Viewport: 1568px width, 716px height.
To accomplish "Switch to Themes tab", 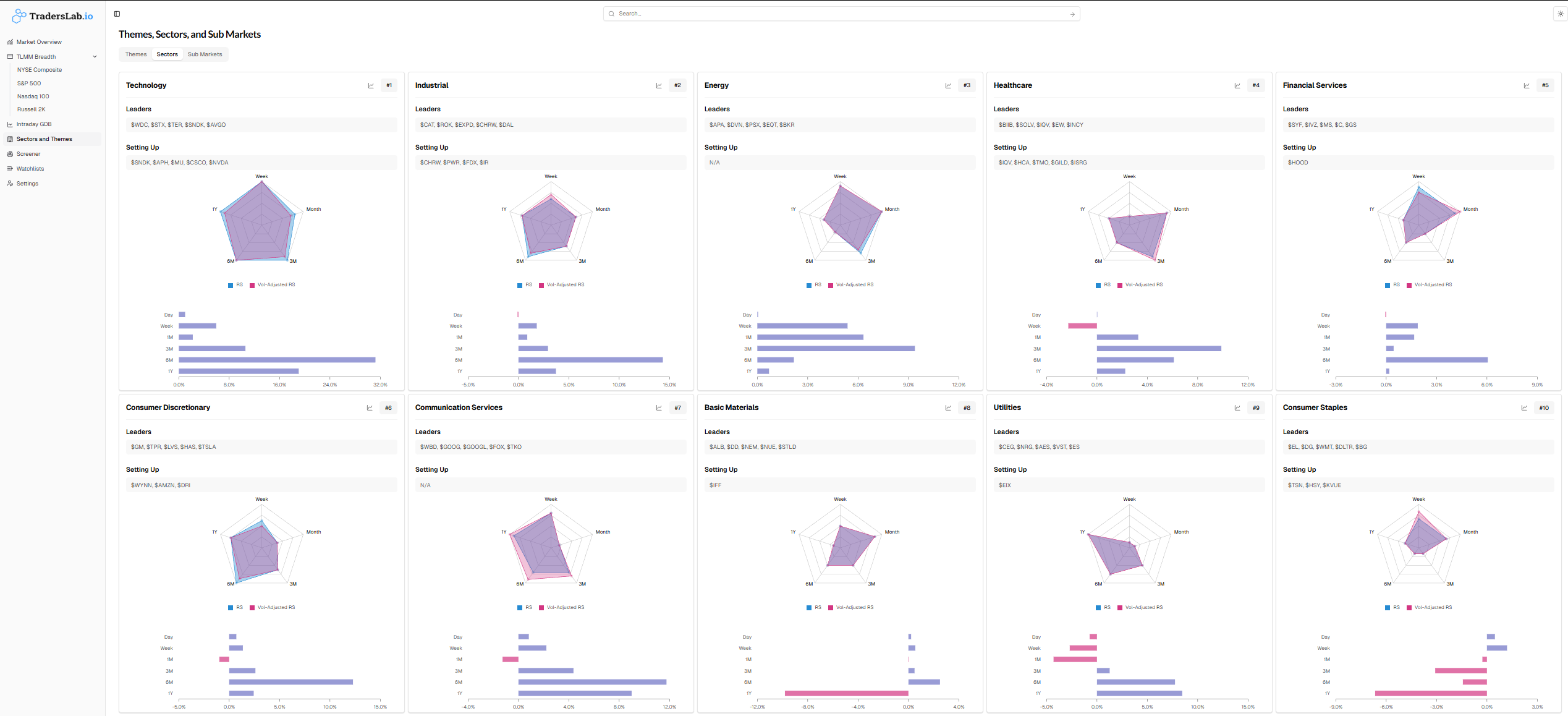I will [x=136, y=54].
